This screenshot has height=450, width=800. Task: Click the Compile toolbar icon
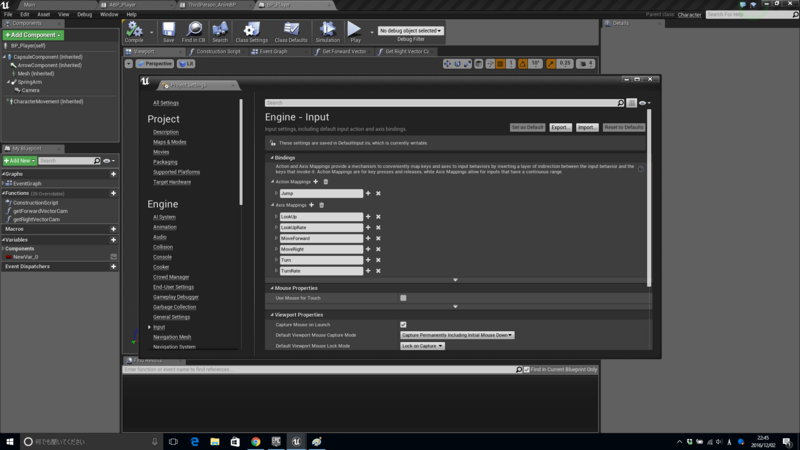pyautogui.click(x=134, y=32)
